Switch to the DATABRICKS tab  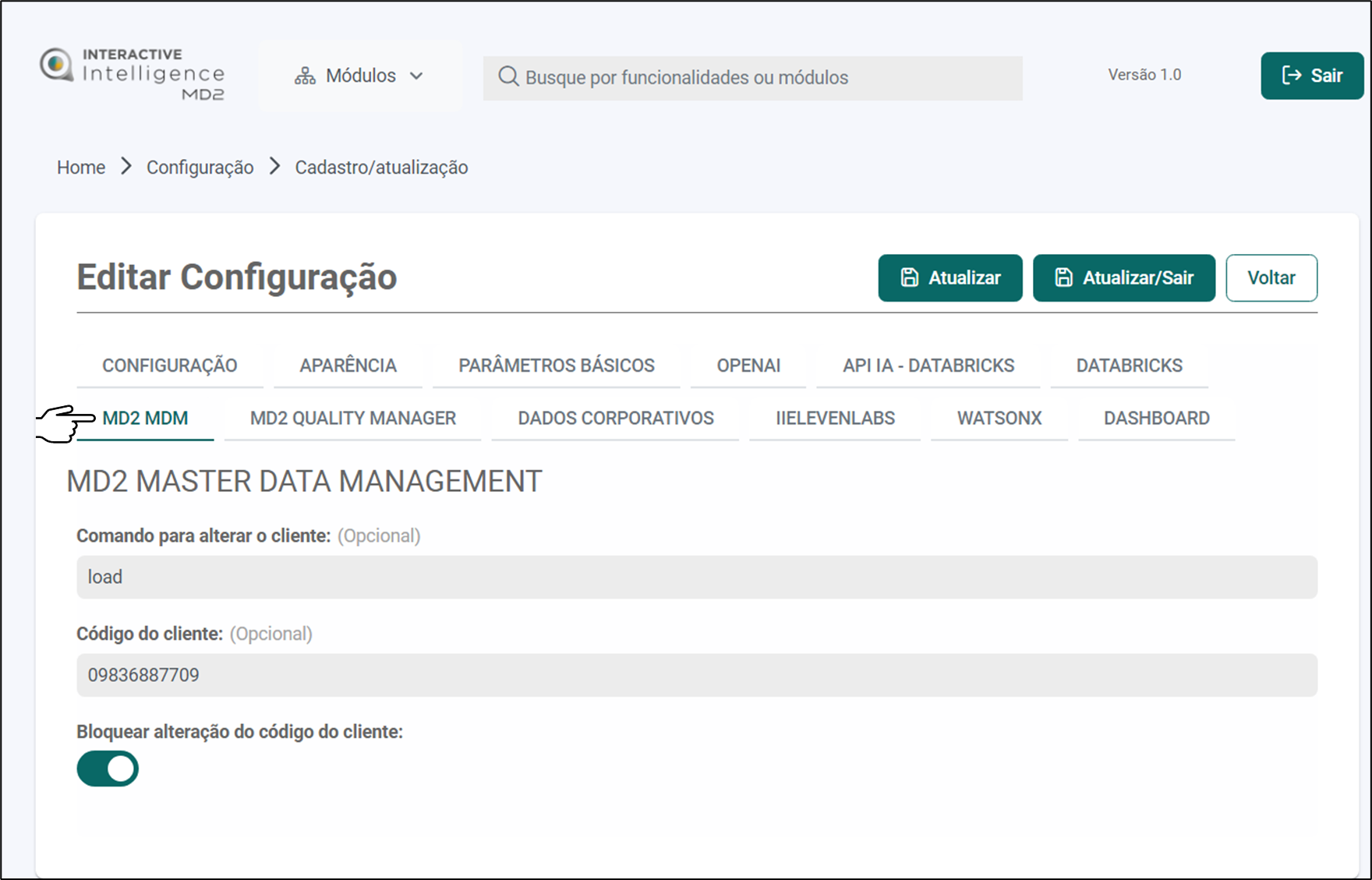[x=1129, y=366]
